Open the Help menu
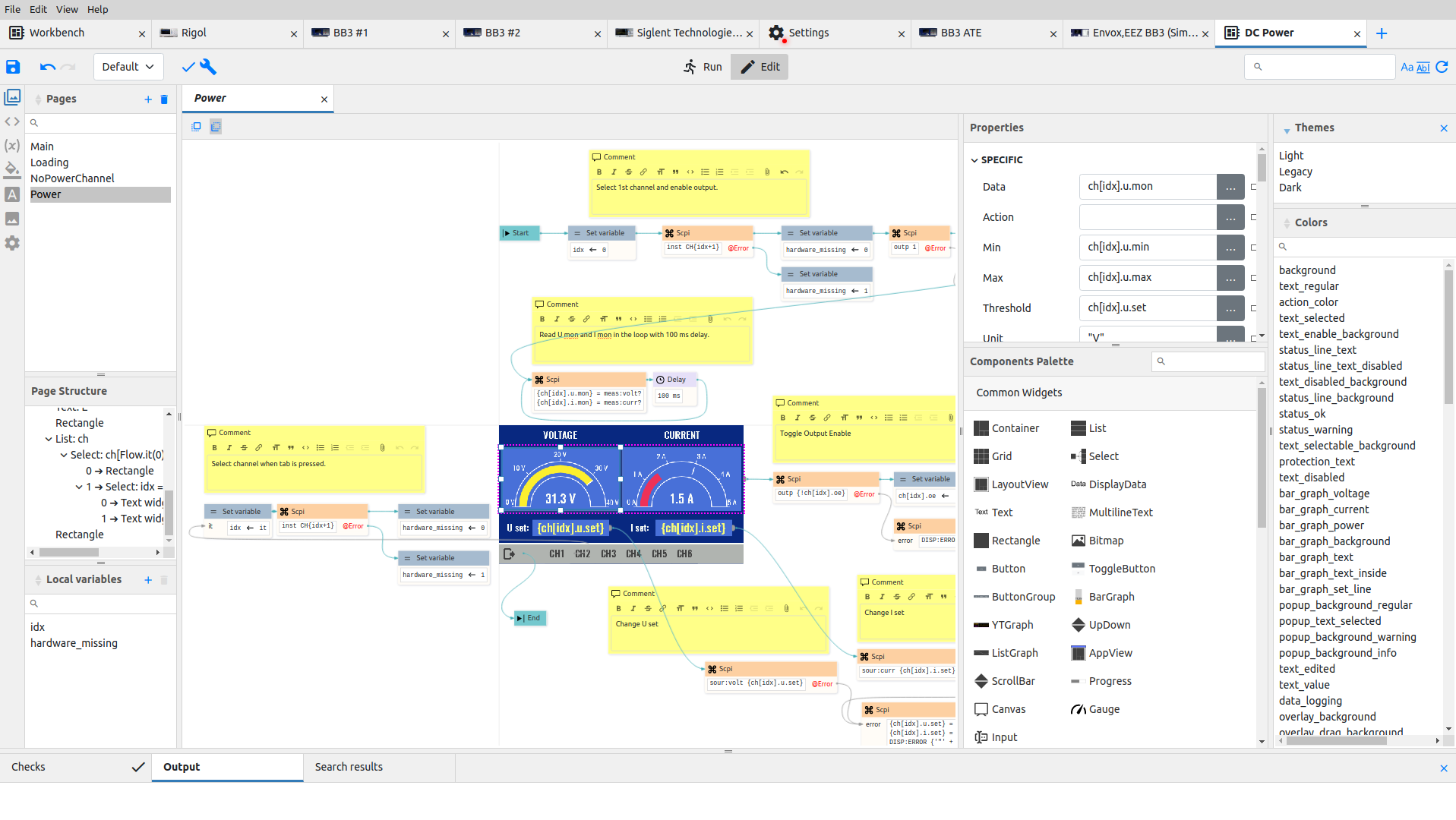 [x=97, y=9]
